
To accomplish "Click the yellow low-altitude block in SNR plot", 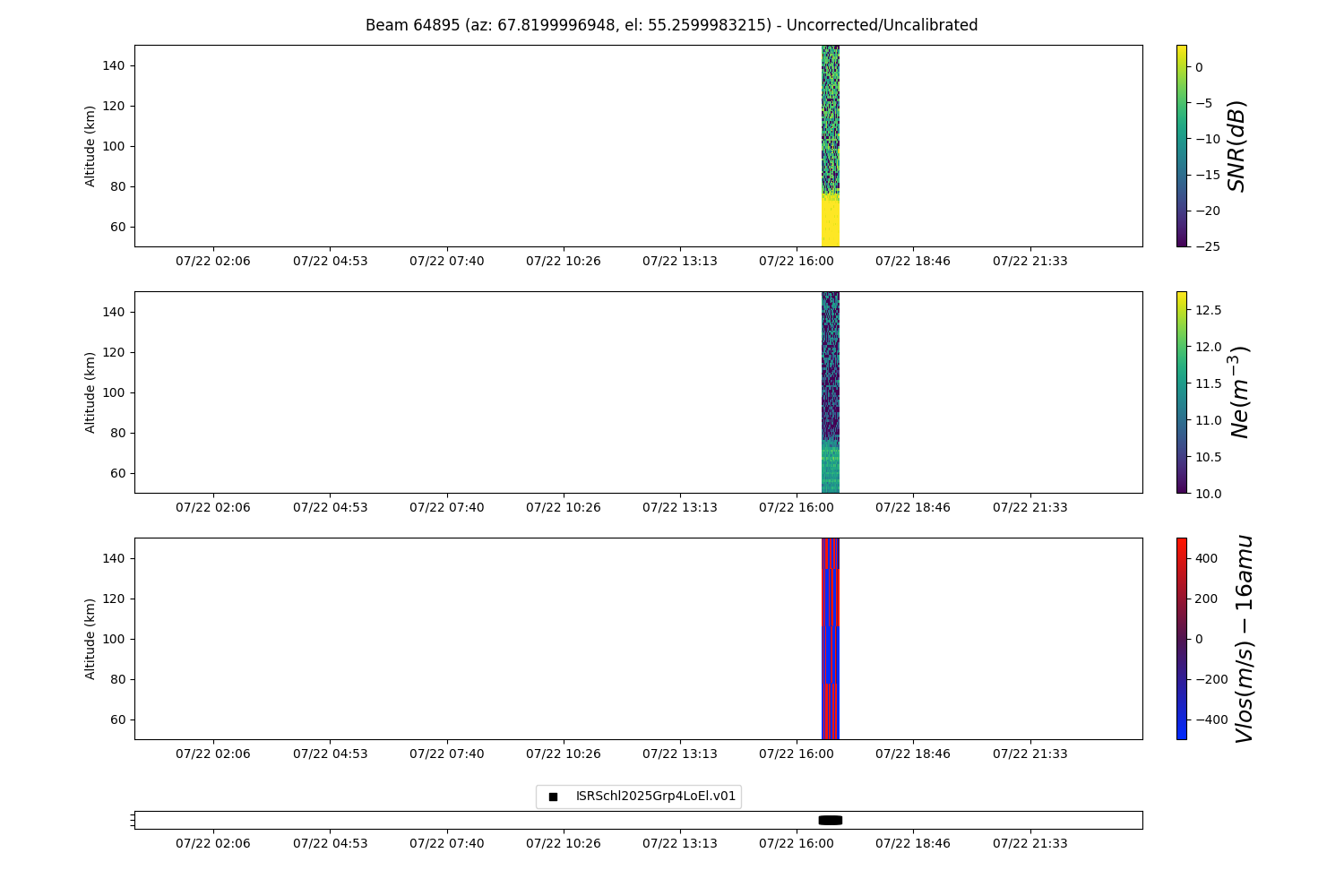I will click(x=831, y=220).
